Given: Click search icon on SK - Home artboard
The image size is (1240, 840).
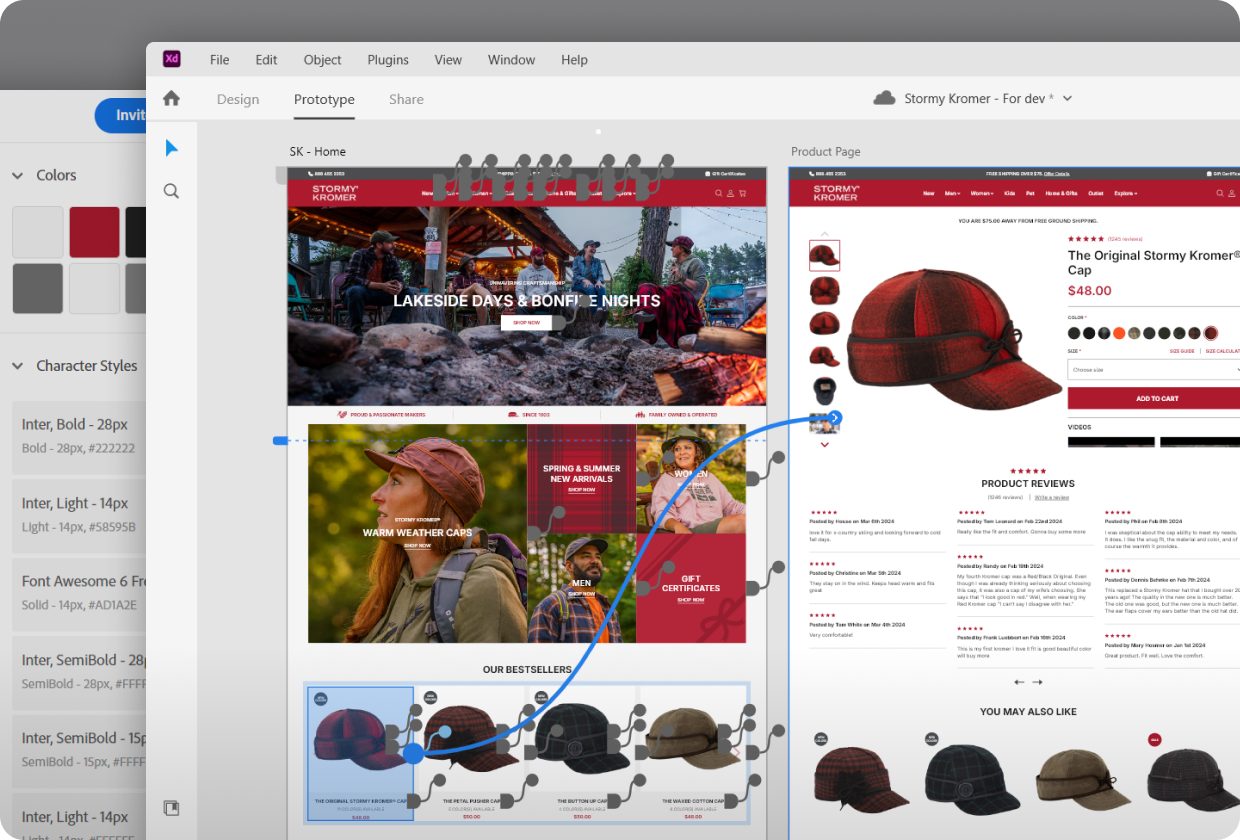Looking at the screenshot, I should click(x=719, y=193).
